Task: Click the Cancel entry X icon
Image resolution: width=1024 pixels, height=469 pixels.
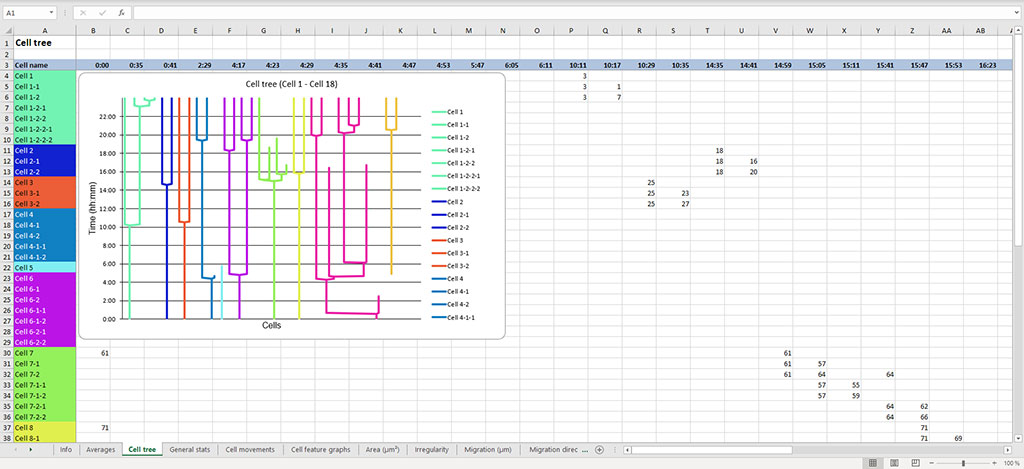Action: (x=84, y=12)
